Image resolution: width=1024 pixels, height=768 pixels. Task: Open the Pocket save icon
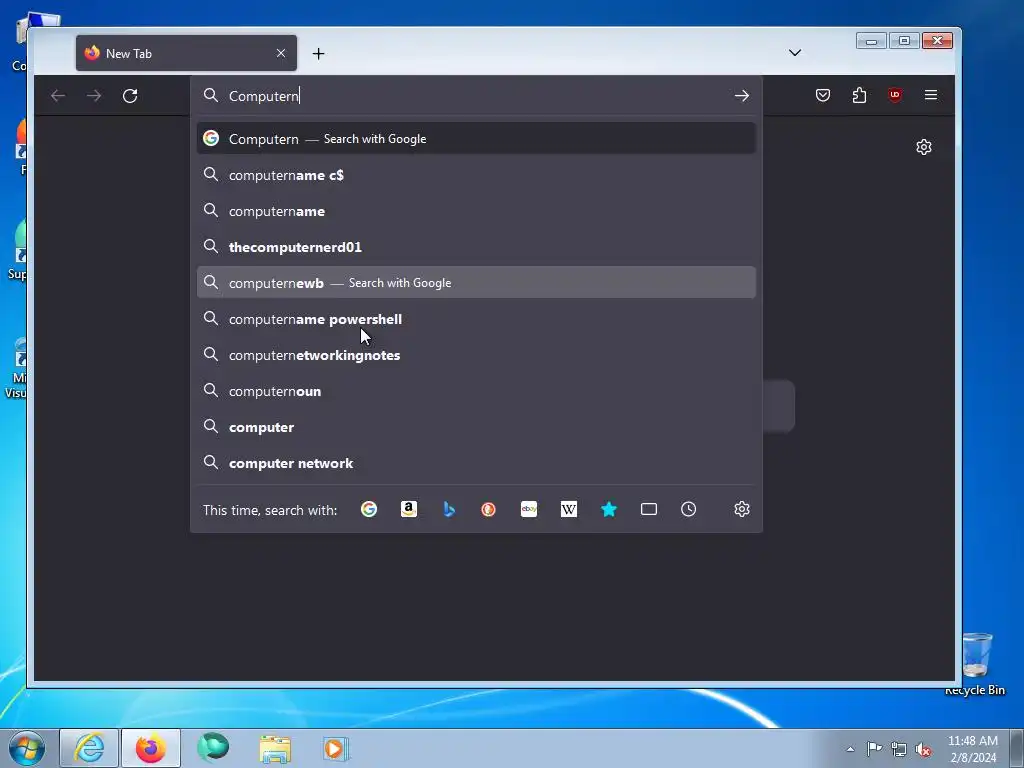(823, 95)
